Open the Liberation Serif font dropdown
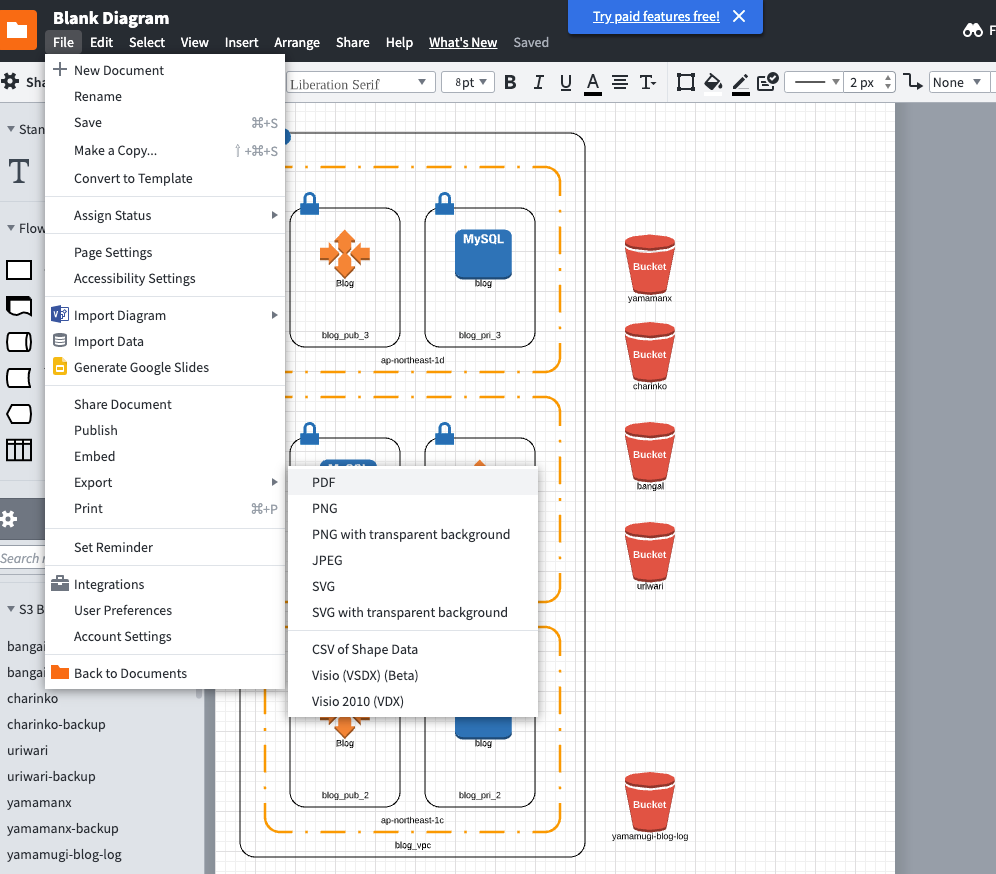The width and height of the screenshot is (996, 874). point(360,83)
